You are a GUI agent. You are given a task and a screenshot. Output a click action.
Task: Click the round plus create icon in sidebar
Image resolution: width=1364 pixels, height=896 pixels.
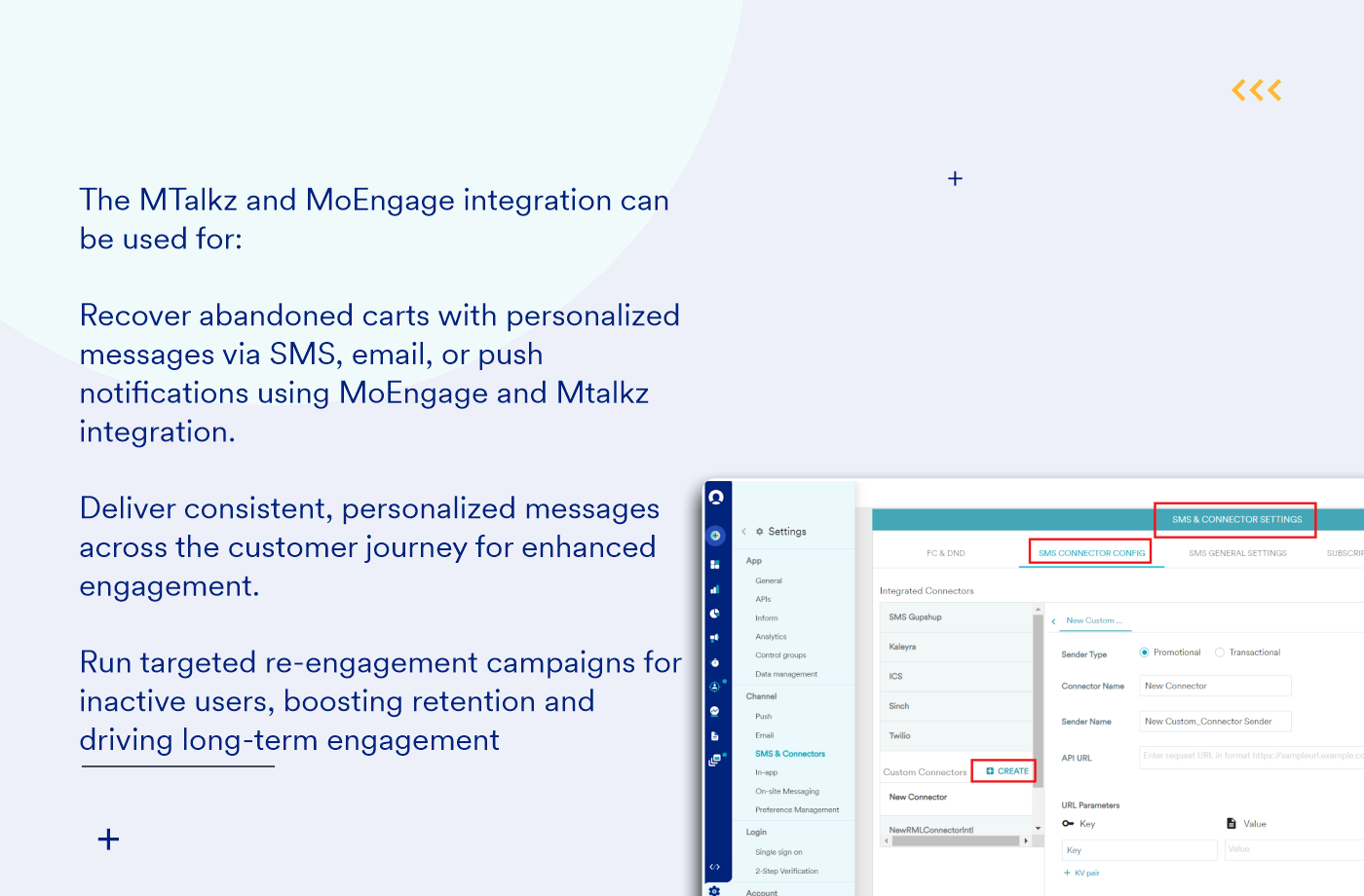pos(716,536)
